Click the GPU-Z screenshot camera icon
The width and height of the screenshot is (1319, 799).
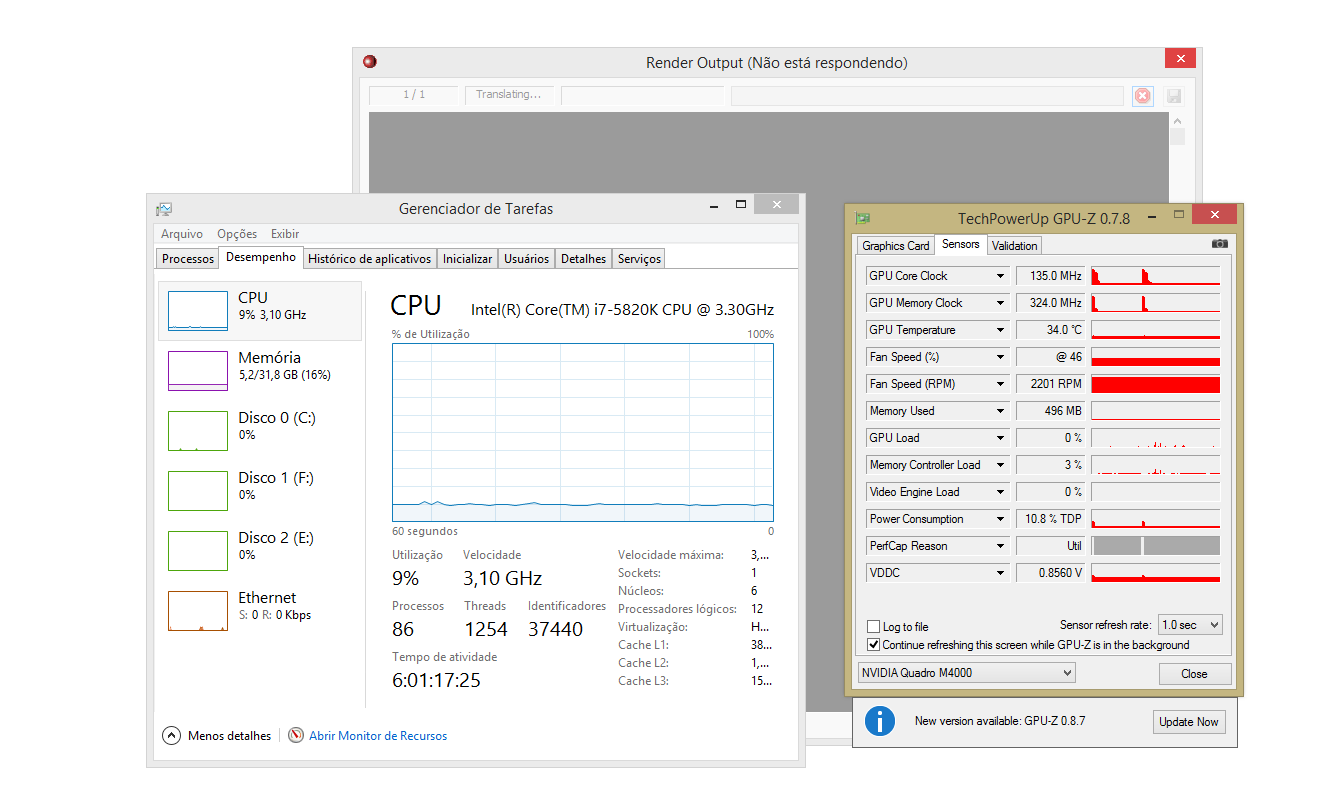1219,243
